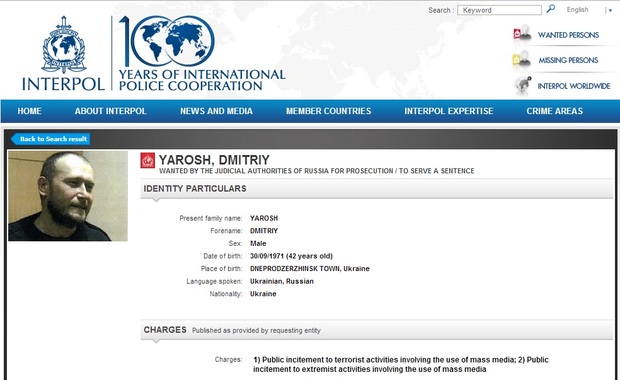Go back to search result
The width and height of the screenshot is (620, 380).
[51, 139]
